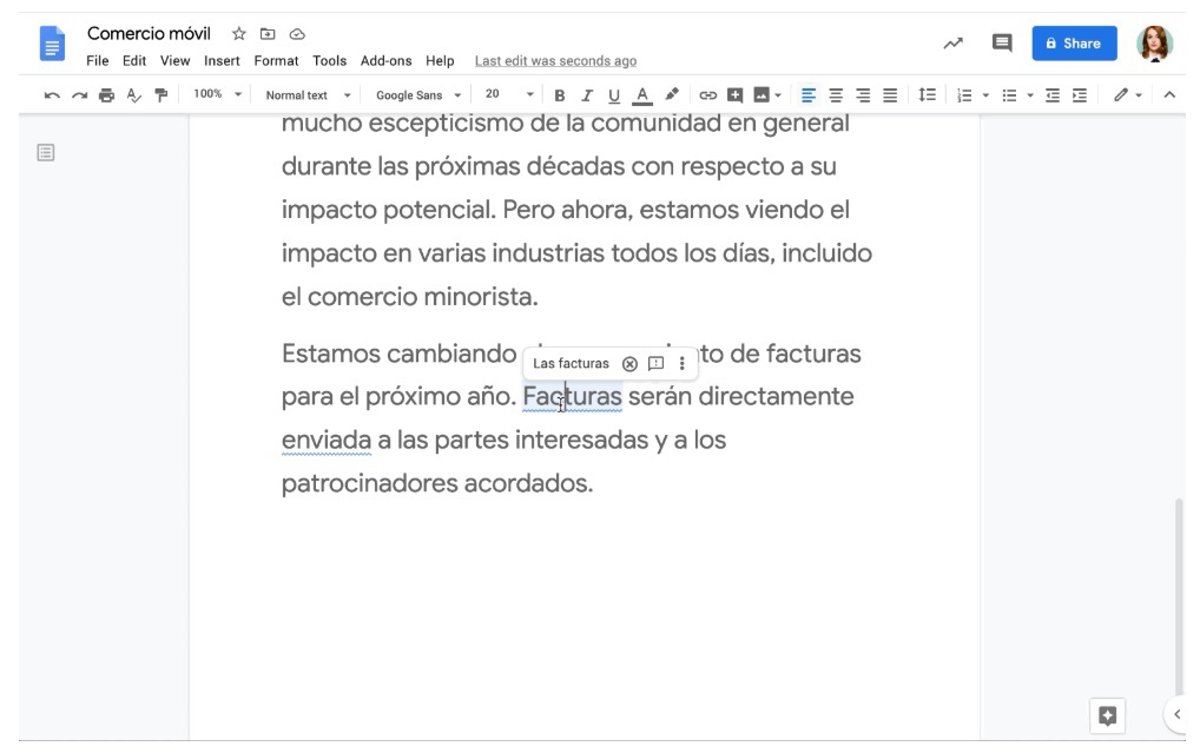1200x753 pixels.
Task: Toggle underline formatting
Action: pyautogui.click(x=614, y=95)
